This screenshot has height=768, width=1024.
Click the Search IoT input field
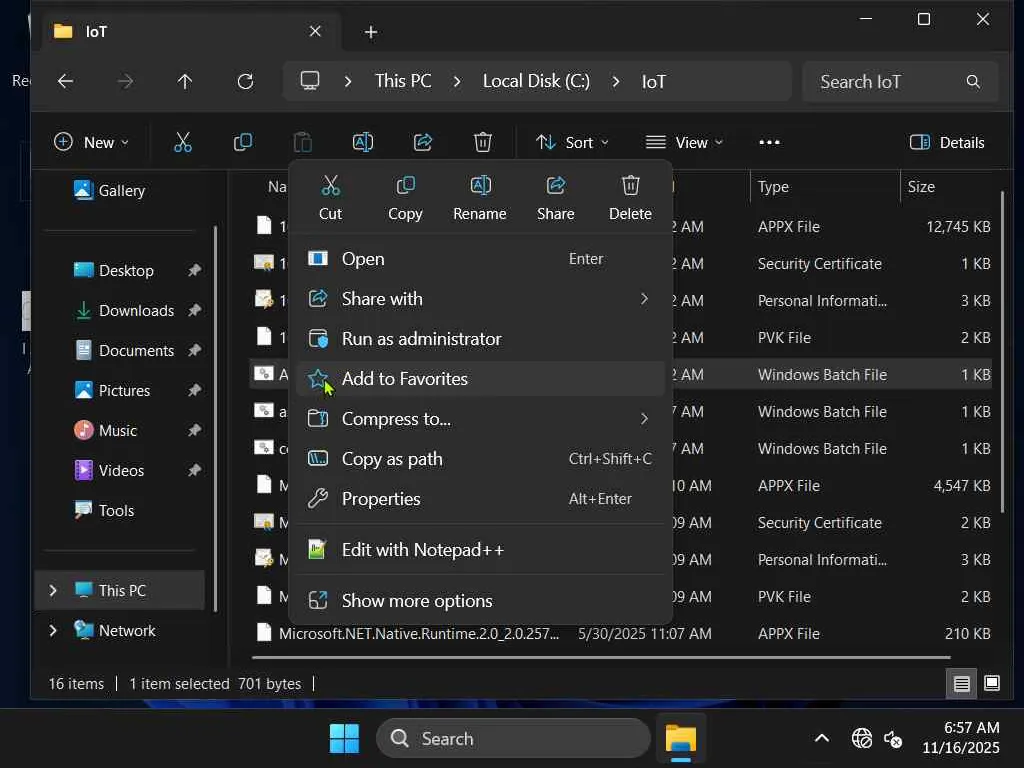[885, 82]
